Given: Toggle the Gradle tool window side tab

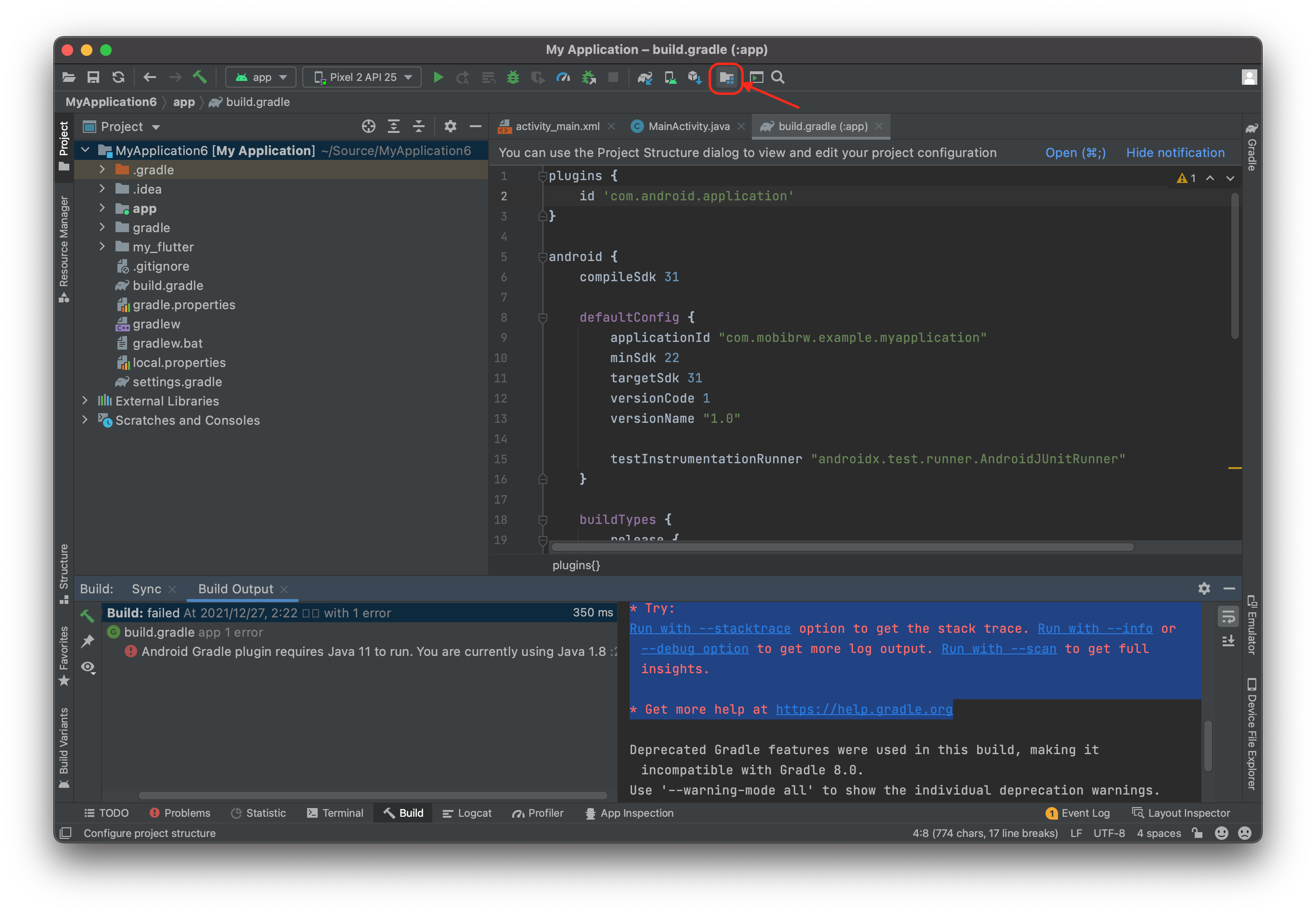Looking at the screenshot, I should click(1252, 146).
